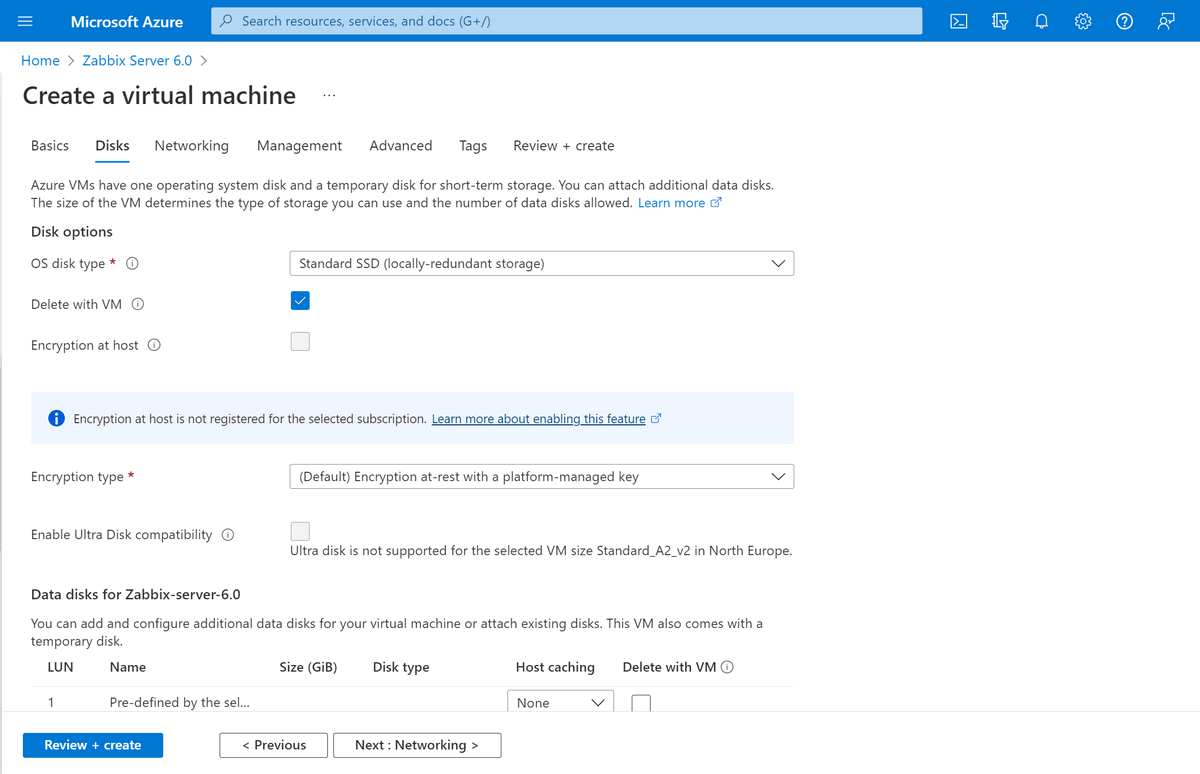Check Delete with VM for data disk LUN 1
The height and width of the screenshot is (774, 1200).
pos(641,703)
